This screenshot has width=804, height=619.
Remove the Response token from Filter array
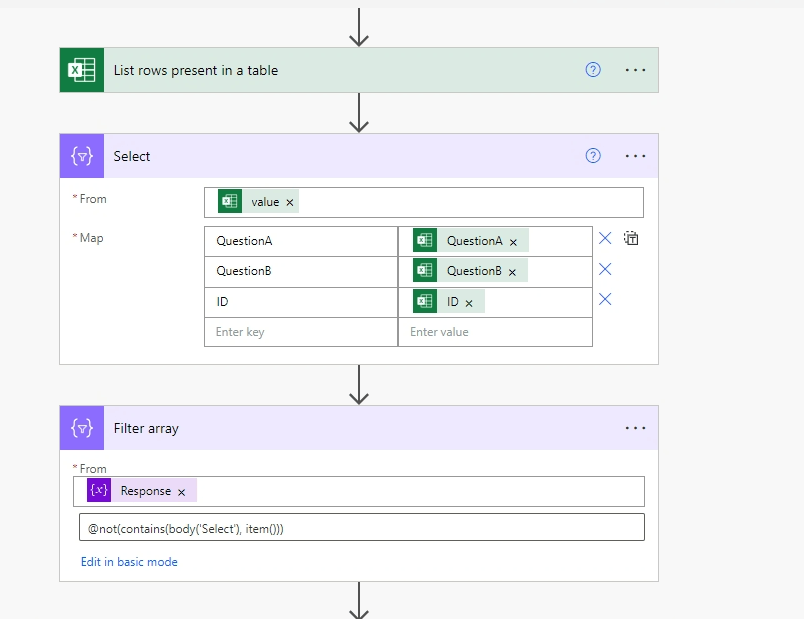click(182, 492)
